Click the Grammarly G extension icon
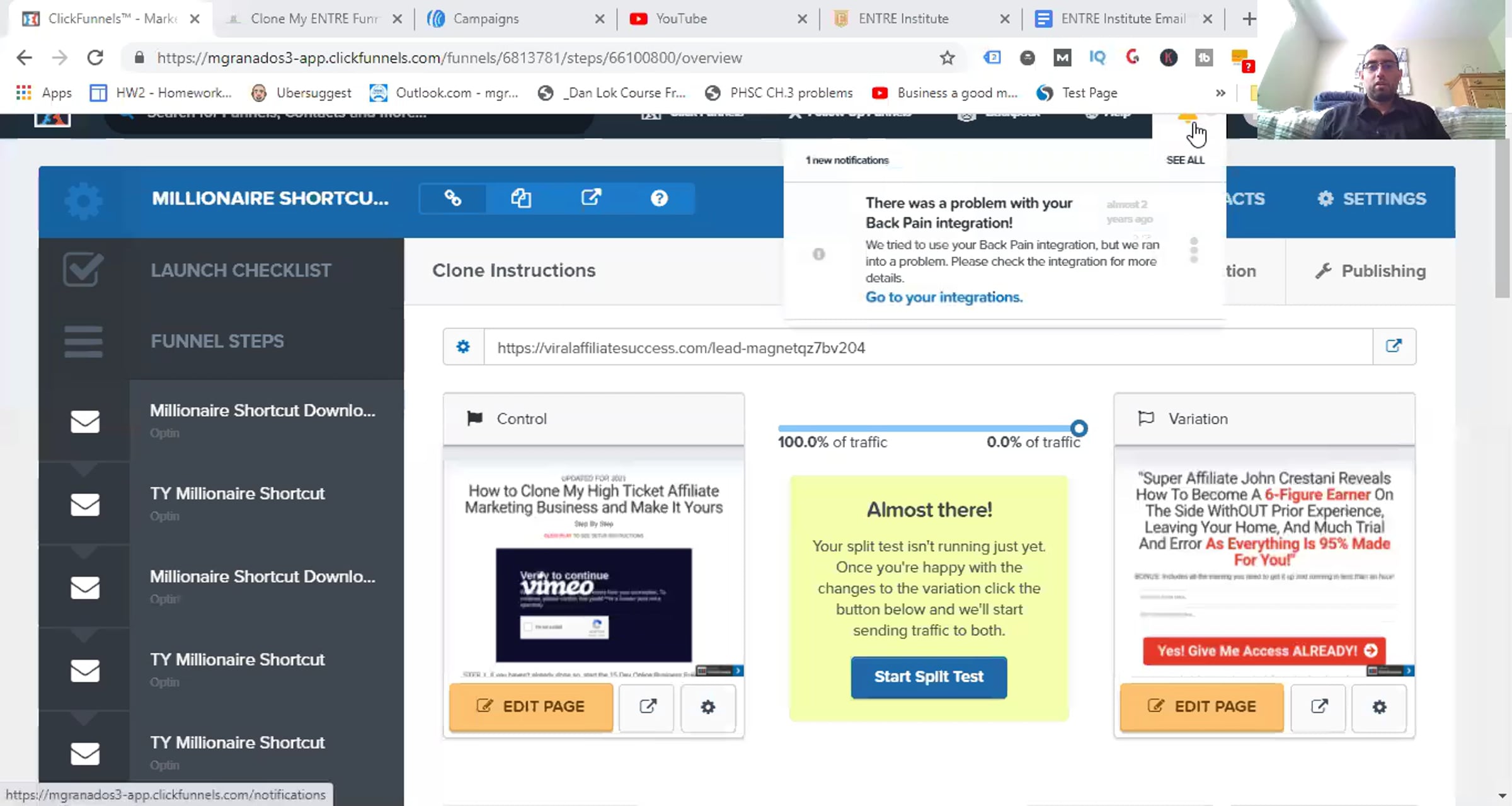This screenshot has height=806, width=1512. click(x=1133, y=58)
